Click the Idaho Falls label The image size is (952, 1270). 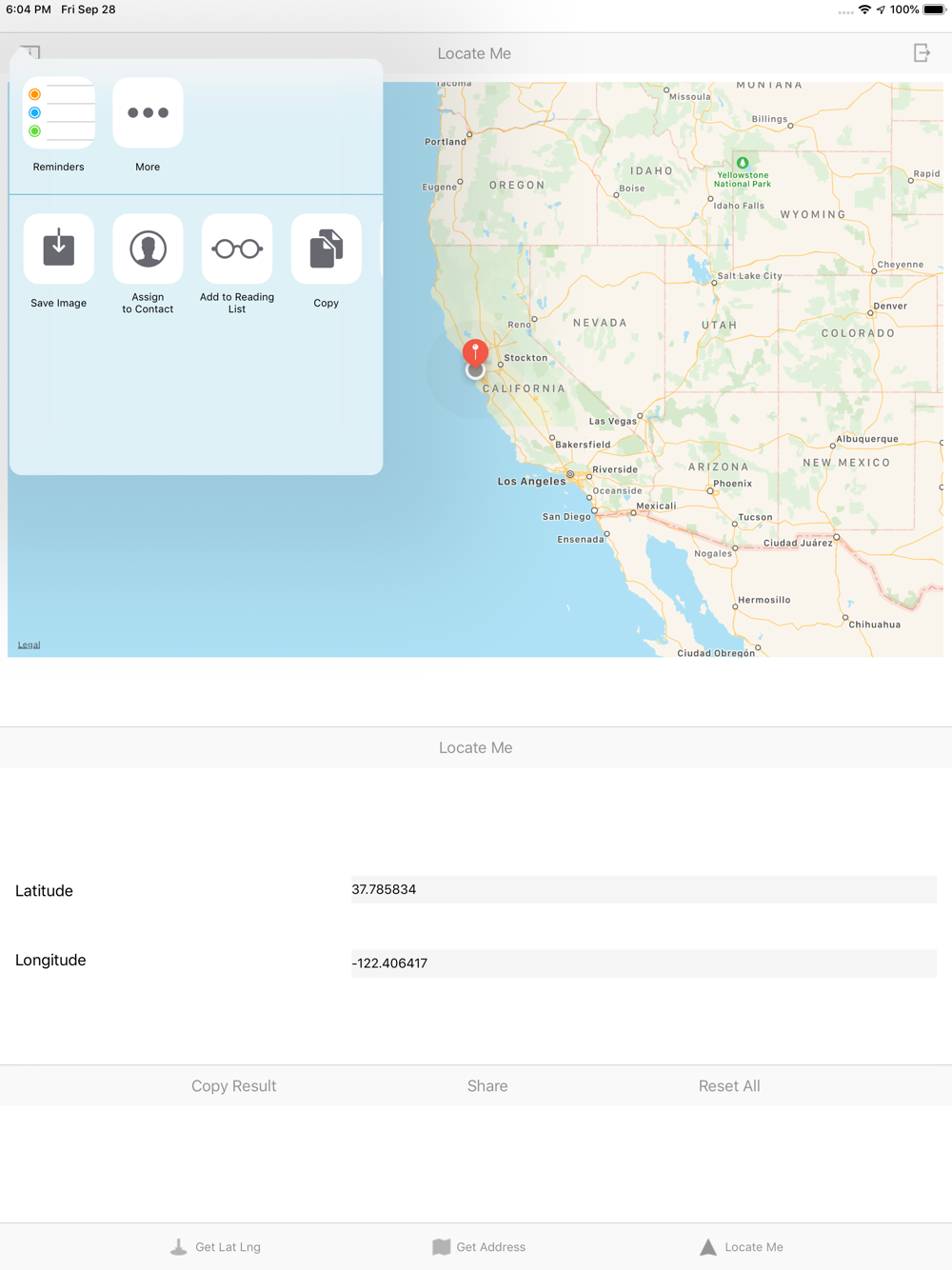coord(739,206)
